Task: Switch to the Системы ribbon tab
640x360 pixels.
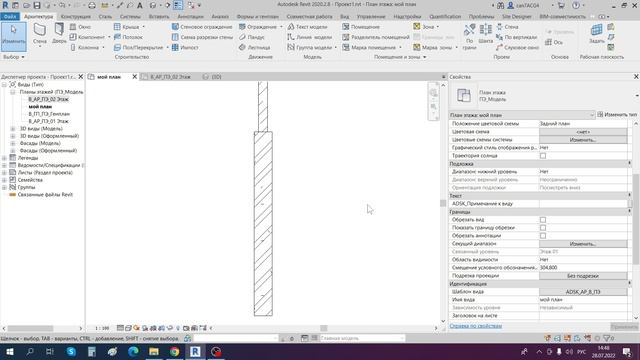Action: (x=130, y=16)
